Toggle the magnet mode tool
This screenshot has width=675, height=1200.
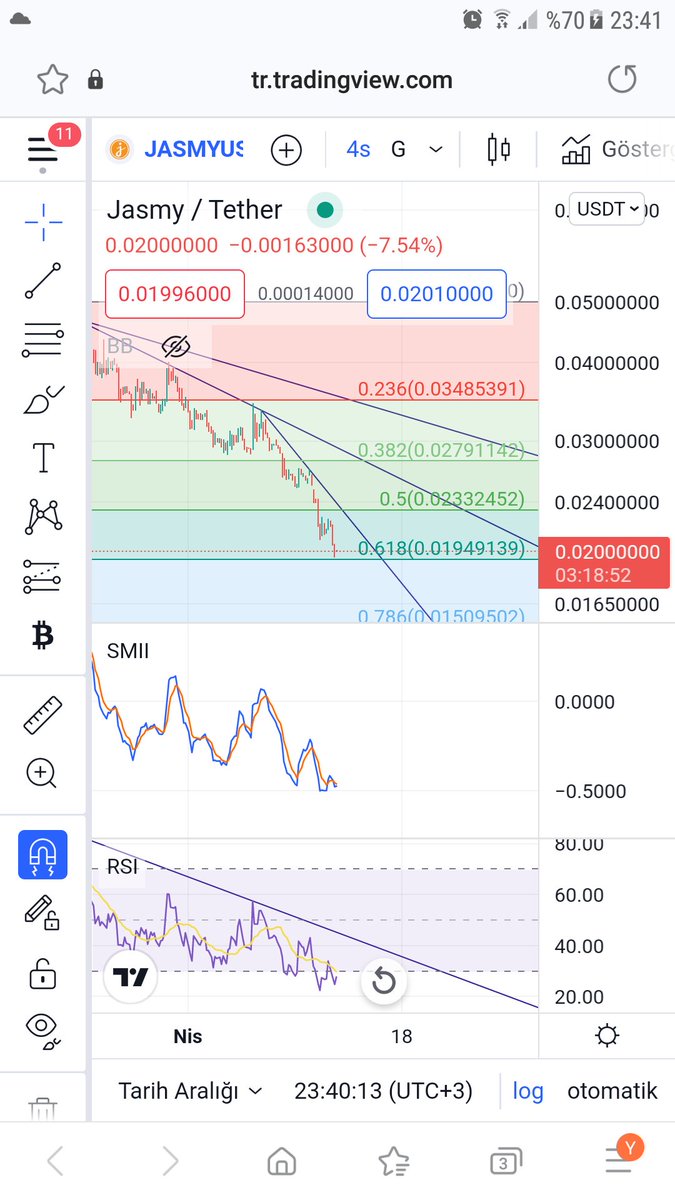coord(43,855)
